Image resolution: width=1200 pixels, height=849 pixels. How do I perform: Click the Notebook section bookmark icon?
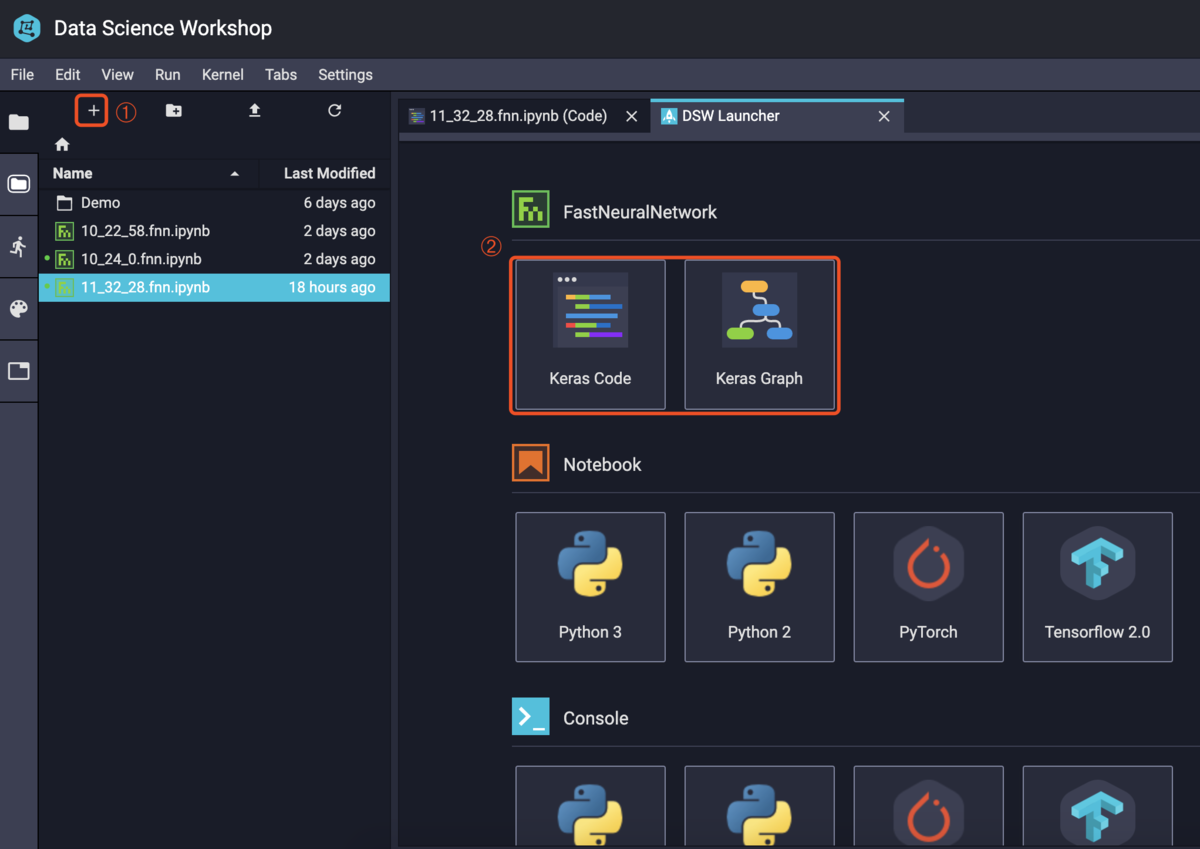coord(530,463)
